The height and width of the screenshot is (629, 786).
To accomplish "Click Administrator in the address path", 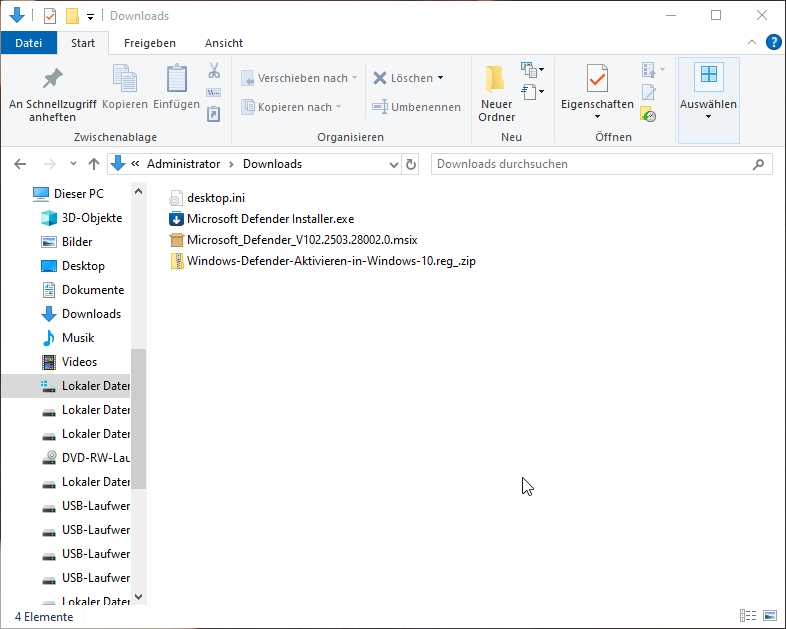I will [x=183, y=164].
